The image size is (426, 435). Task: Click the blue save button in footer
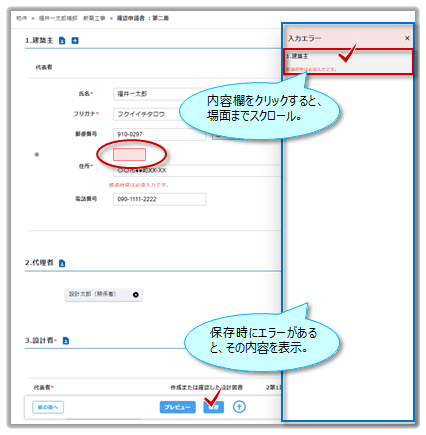(x=213, y=407)
